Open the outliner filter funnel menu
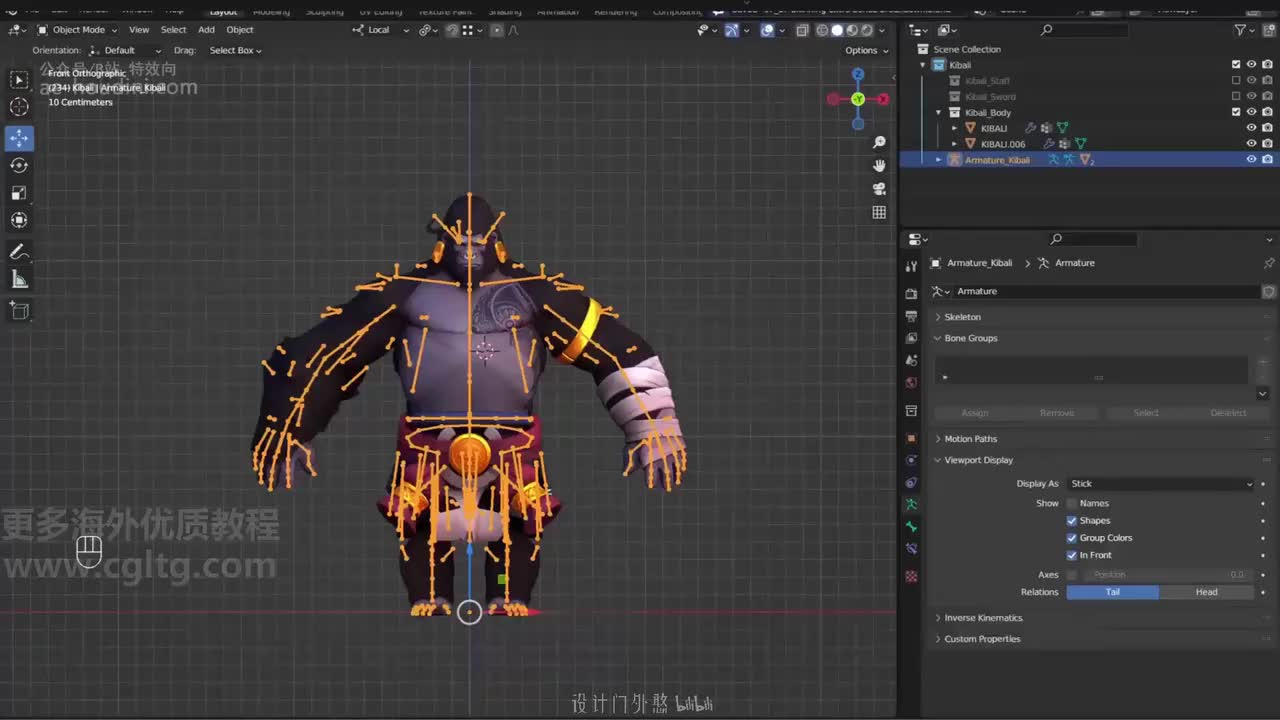 (1244, 30)
